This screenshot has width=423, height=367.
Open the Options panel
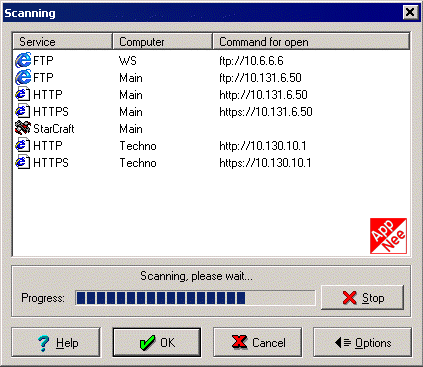[363, 342]
